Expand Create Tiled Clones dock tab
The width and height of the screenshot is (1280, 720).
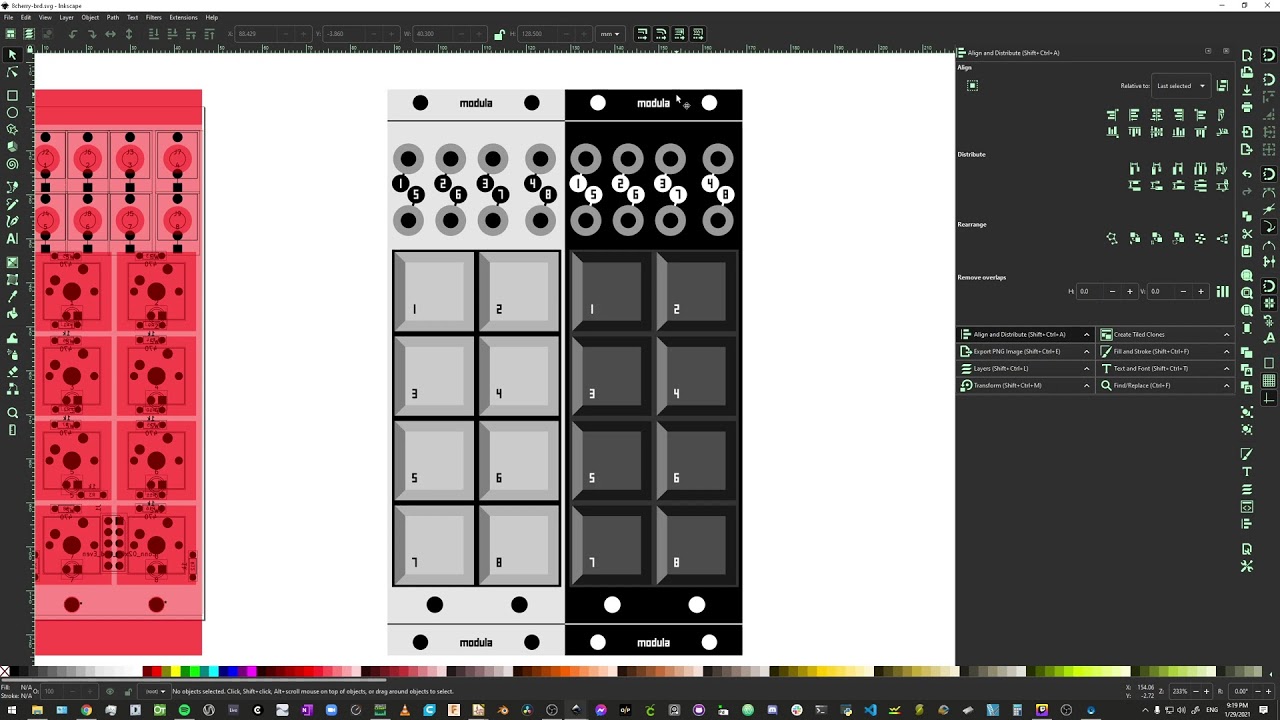1166,334
